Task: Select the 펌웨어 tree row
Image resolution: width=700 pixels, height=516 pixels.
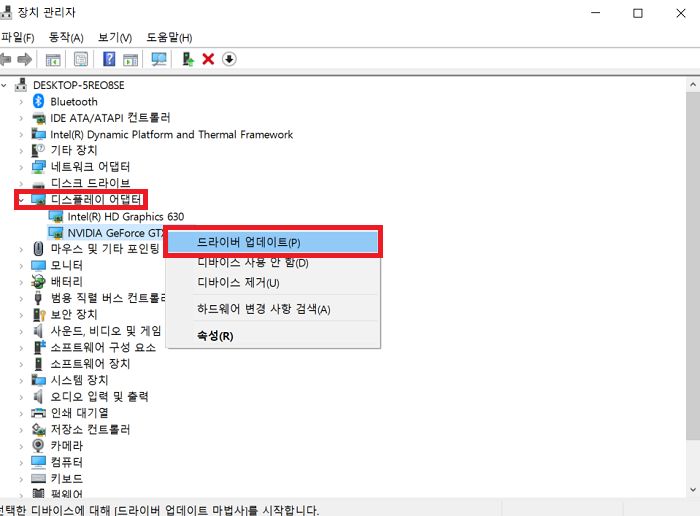Action: pos(66,494)
